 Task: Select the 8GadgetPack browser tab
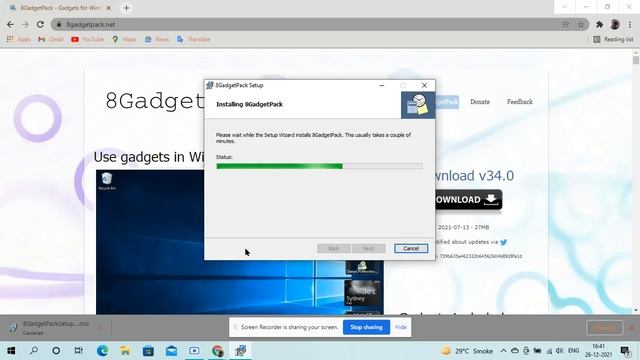coord(60,8)
